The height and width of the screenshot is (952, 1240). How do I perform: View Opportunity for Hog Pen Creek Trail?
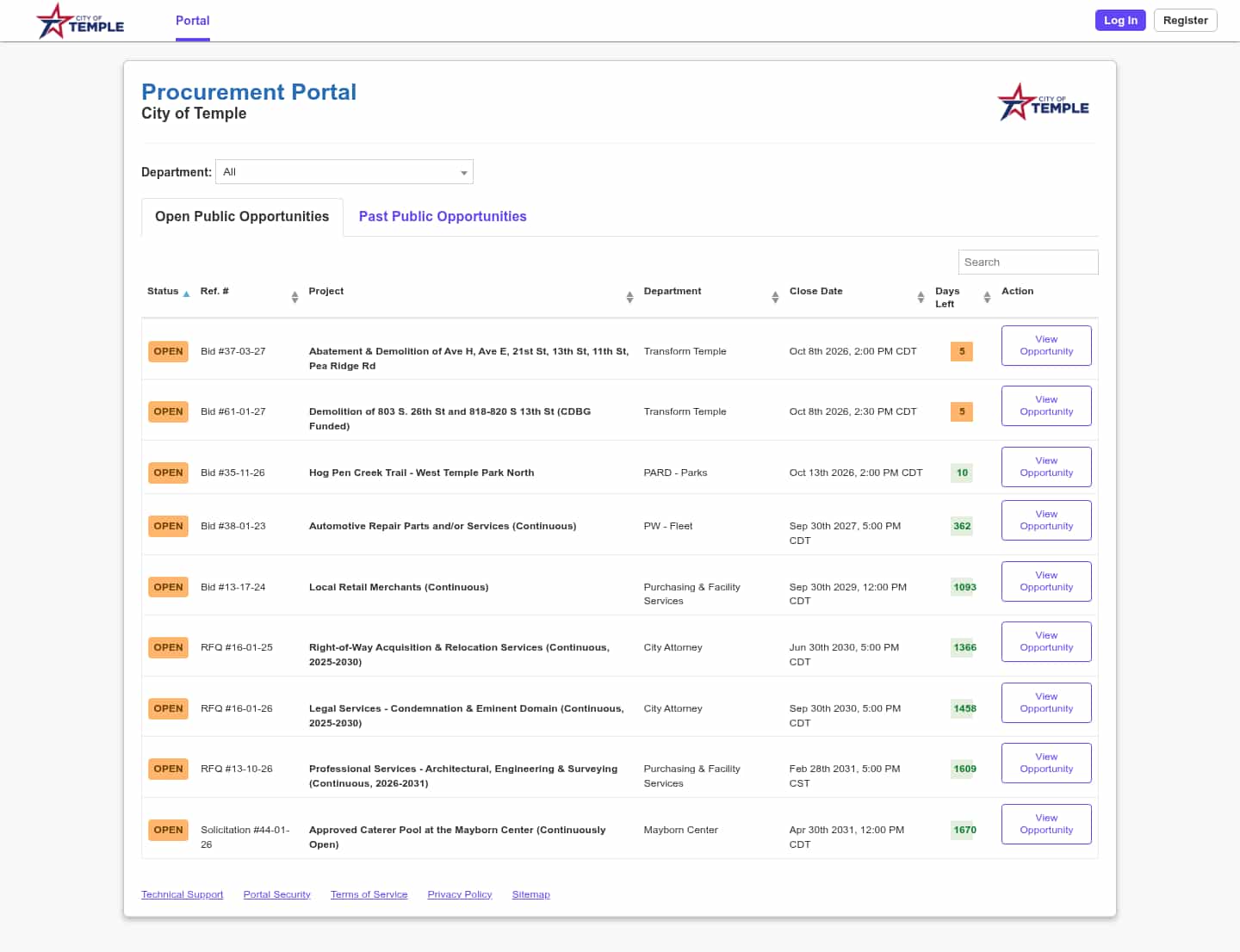coord(1046,467)
